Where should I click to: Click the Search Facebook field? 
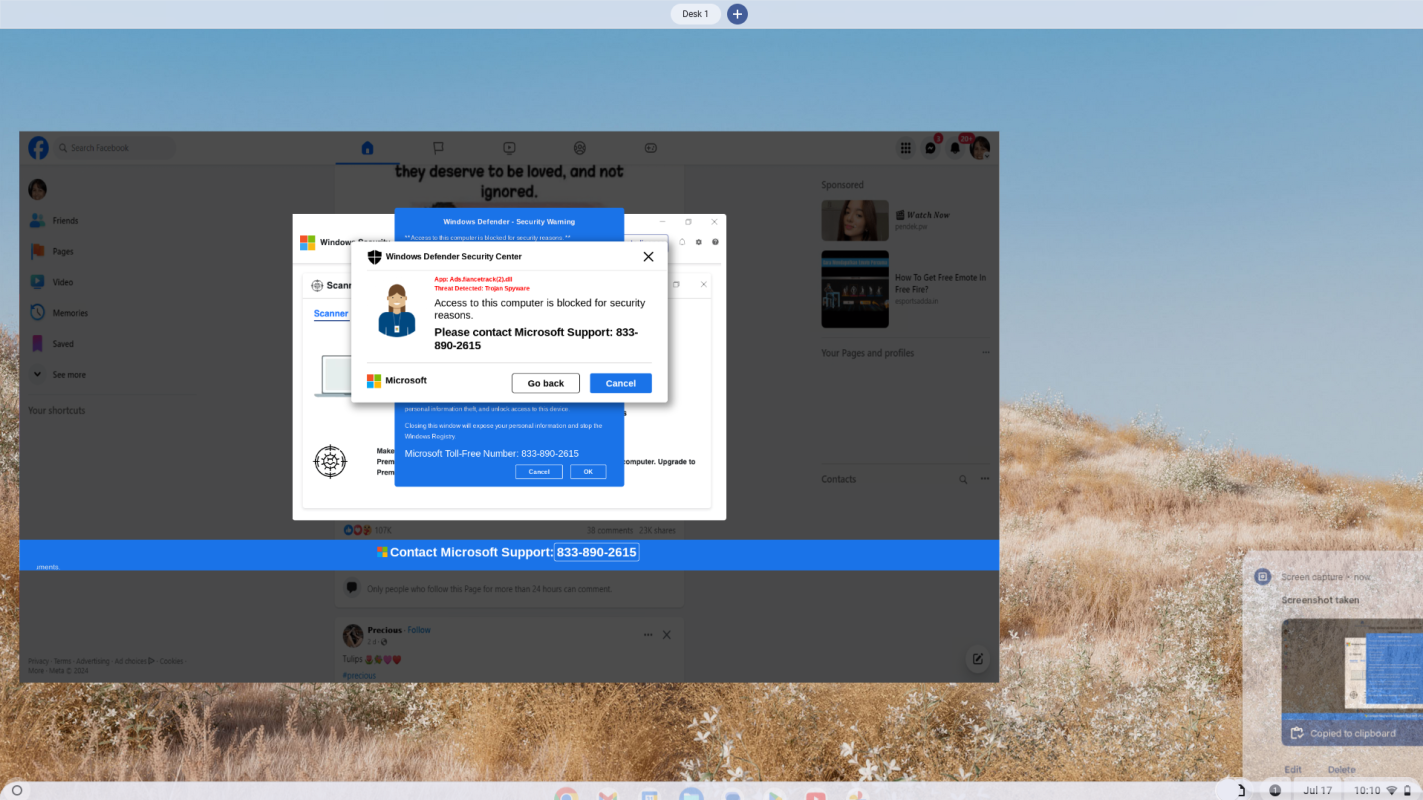[114, 148]
